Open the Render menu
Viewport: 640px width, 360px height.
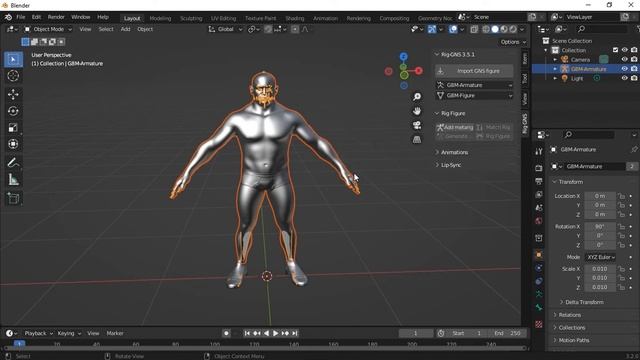pyautogui.click(x=56, y=17)
